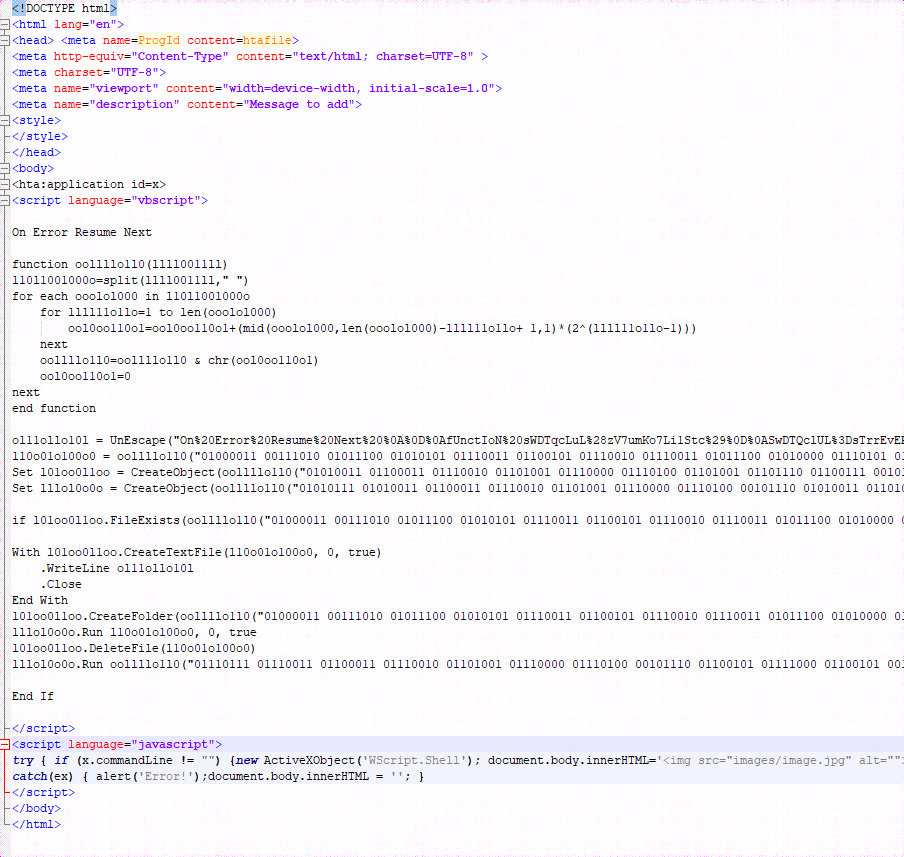Collapse the hta:application fold marker

5,185
